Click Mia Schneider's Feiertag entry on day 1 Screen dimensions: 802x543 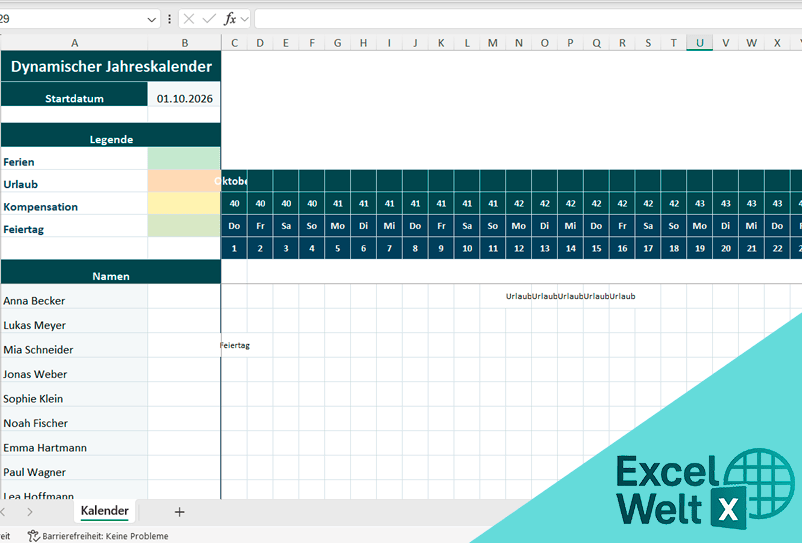pos(235,345)
